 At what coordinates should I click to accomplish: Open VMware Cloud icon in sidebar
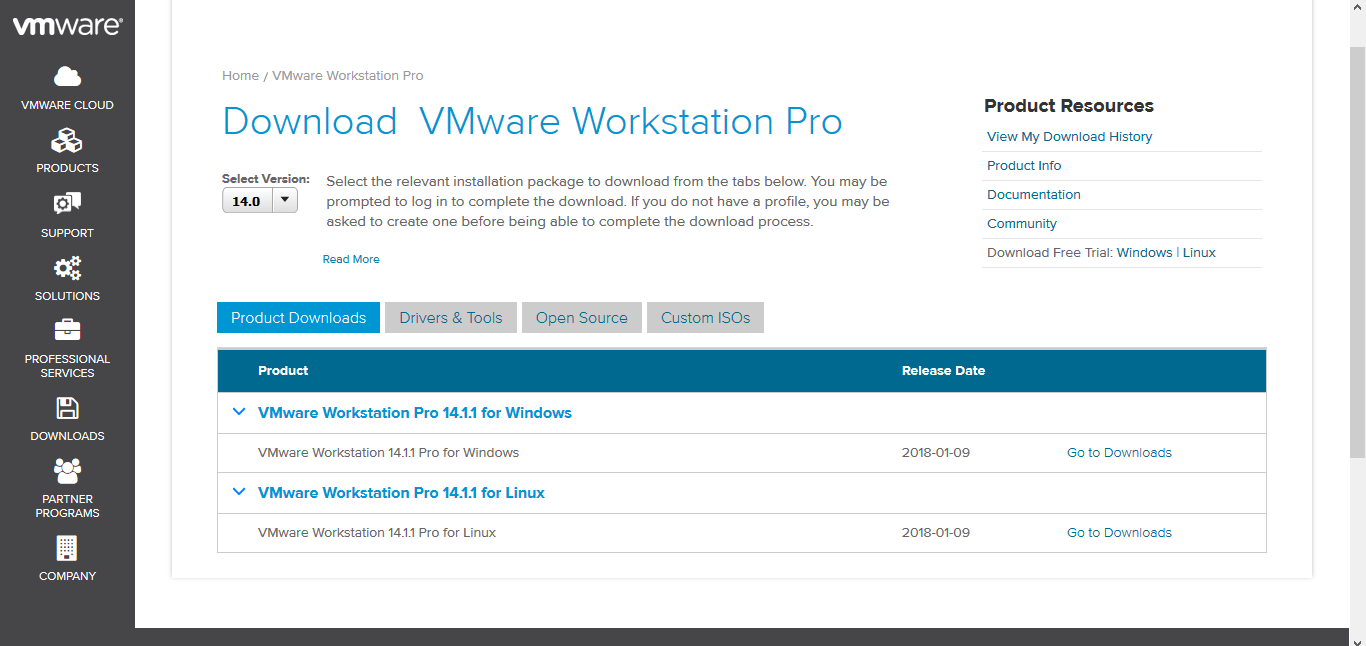[x=67, y=76]
